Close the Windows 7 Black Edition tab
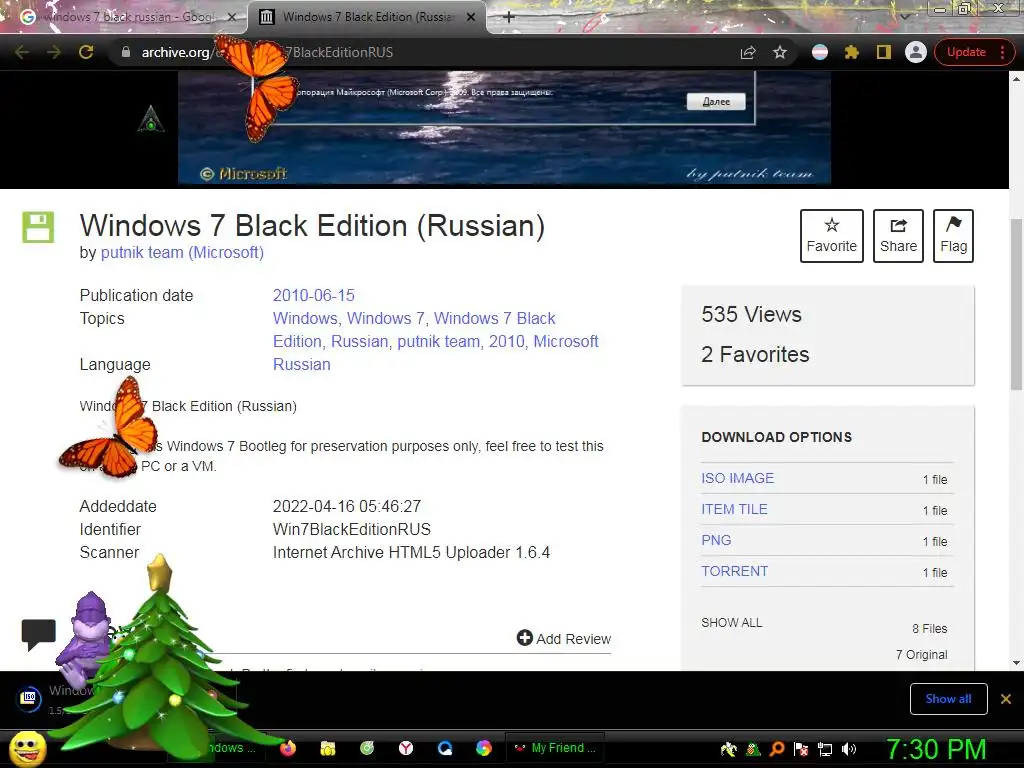1024x768 pixels. coord(471,17)
